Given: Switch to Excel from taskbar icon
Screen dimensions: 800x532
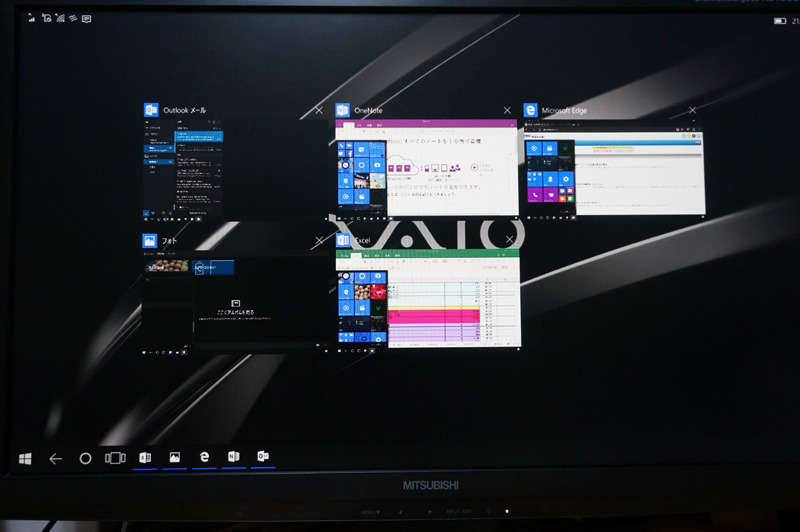Looking at the screenshot, I should click(x=145, y=458).
